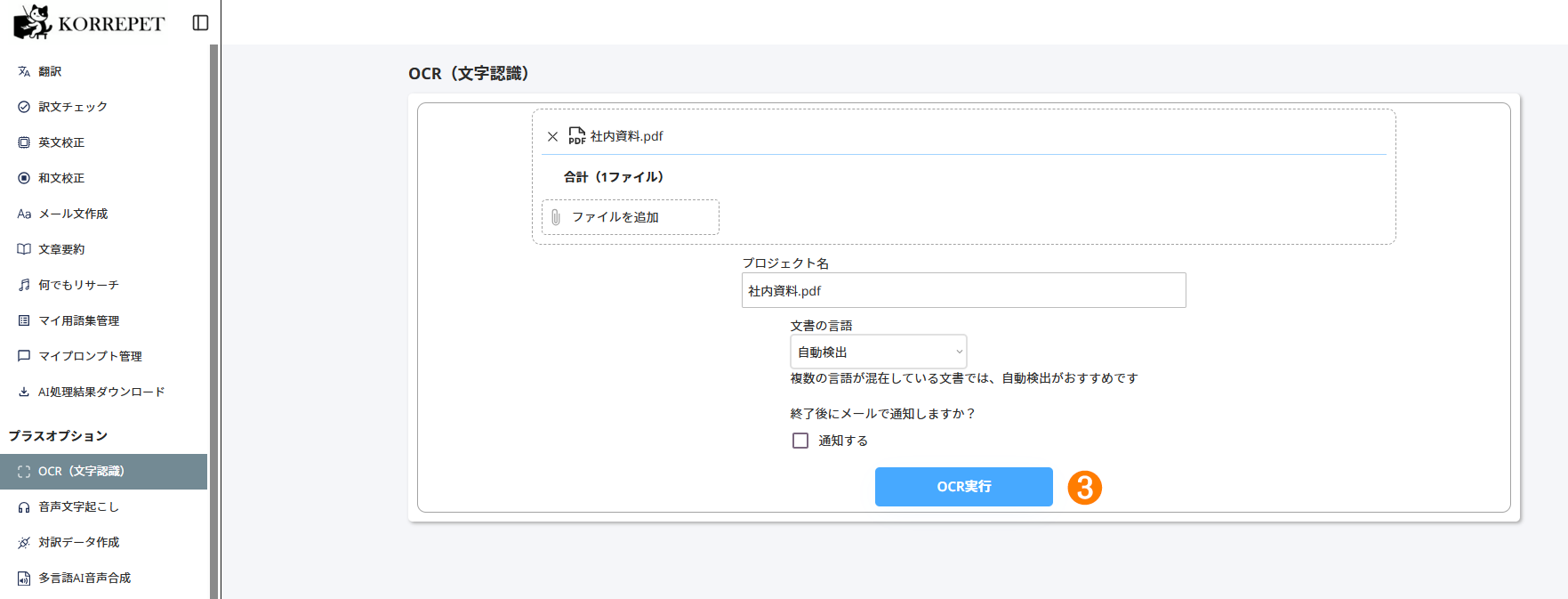Click the プラスオプション section heading
Viewport: 1568px width, 599px height.
(59, 435)
